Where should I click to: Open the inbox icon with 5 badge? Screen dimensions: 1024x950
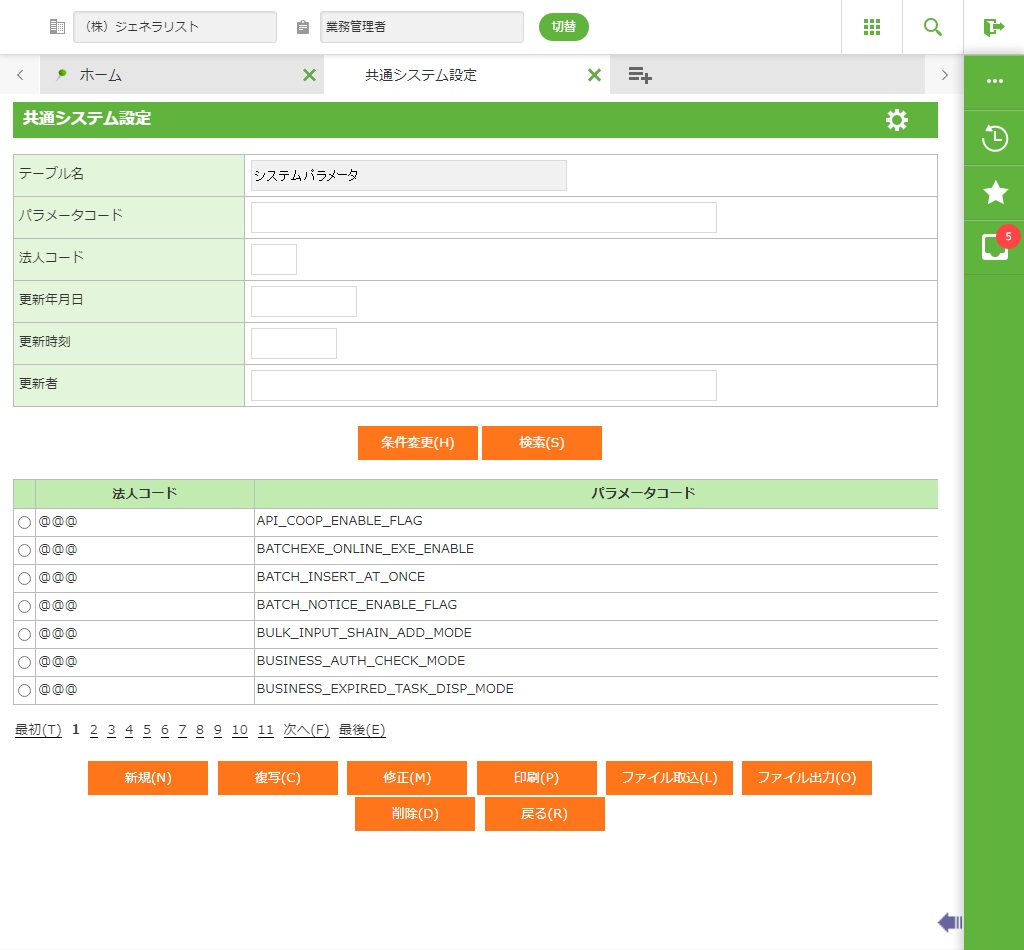pyautogui.click(x=994, y=247)
